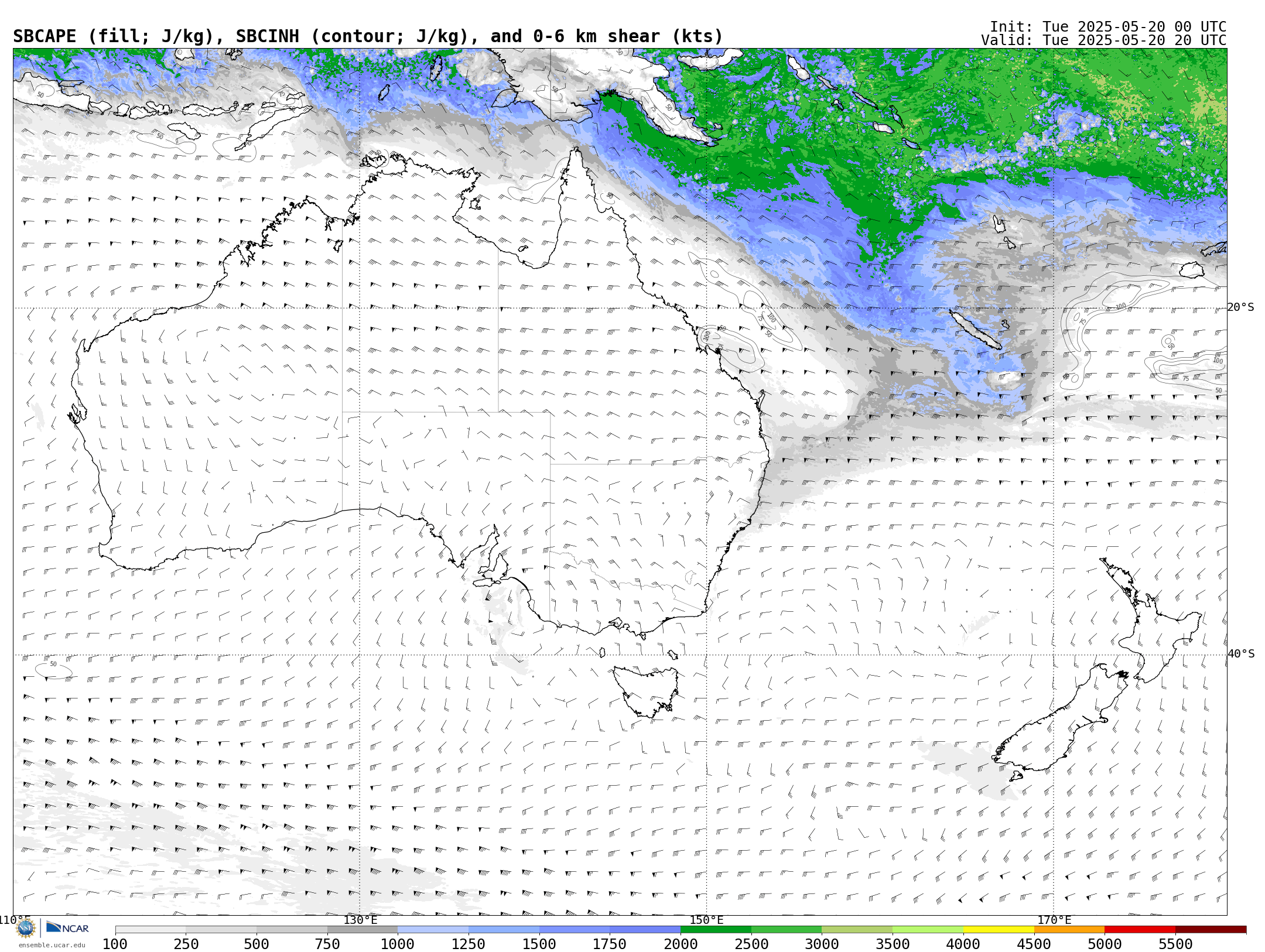Image resolution: width=1265 pixels, height=952 pixels.
Task: Click the 250 colorbar tick label
Action: [x=186, y=944]
